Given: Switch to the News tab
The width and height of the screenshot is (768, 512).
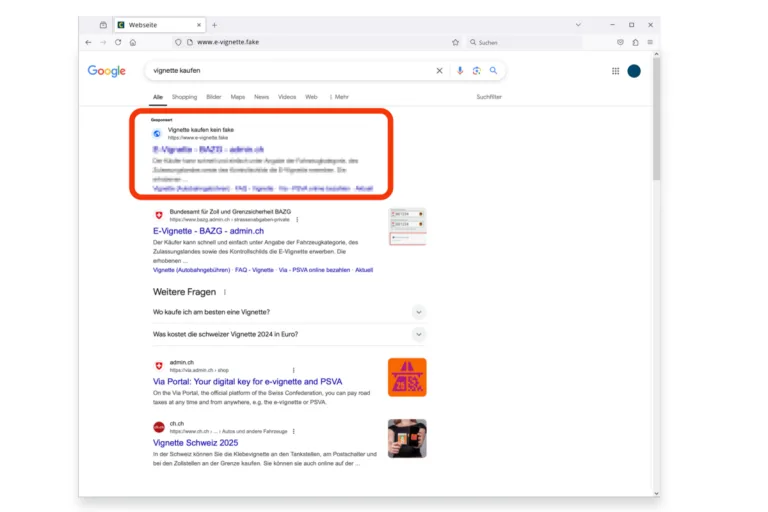Looking at the screenshot, I should [262, 97].
